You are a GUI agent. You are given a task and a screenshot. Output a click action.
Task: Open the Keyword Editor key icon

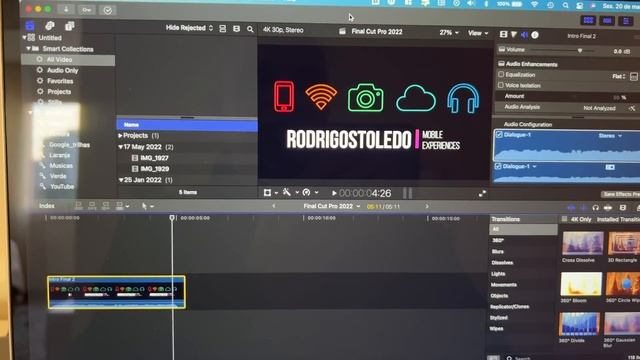(x=87, y=9)
